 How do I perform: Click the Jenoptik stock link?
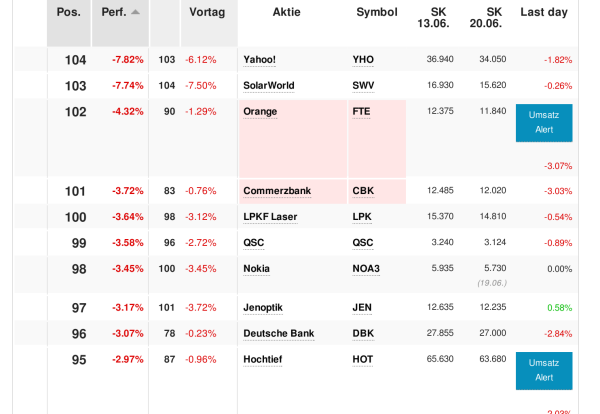[x=264, y=308]
